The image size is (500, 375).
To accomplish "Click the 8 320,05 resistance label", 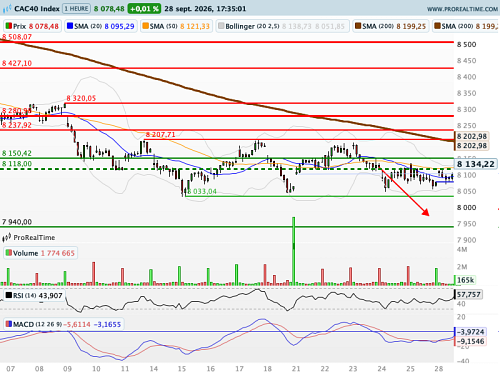I will click(x=81, y=98).
